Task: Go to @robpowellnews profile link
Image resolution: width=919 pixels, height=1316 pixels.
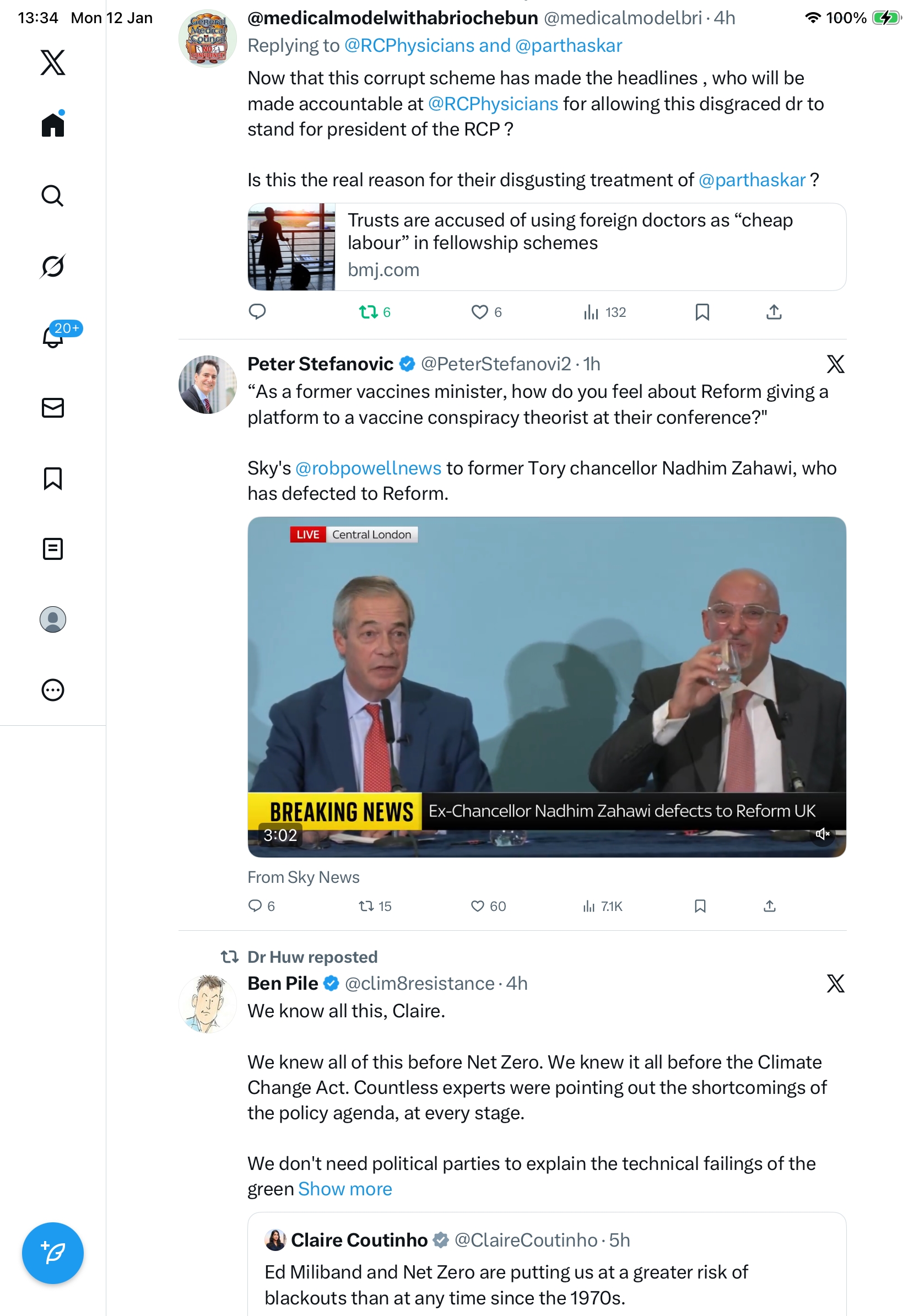Action: 368,468
